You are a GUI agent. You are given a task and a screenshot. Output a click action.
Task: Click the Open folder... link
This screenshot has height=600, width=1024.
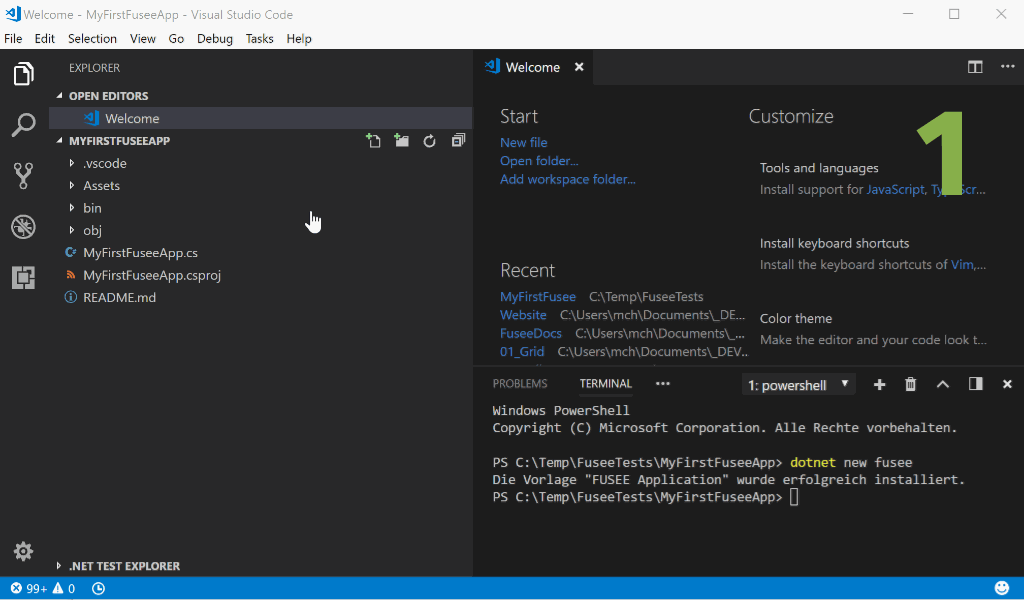[x=539, y=161]
